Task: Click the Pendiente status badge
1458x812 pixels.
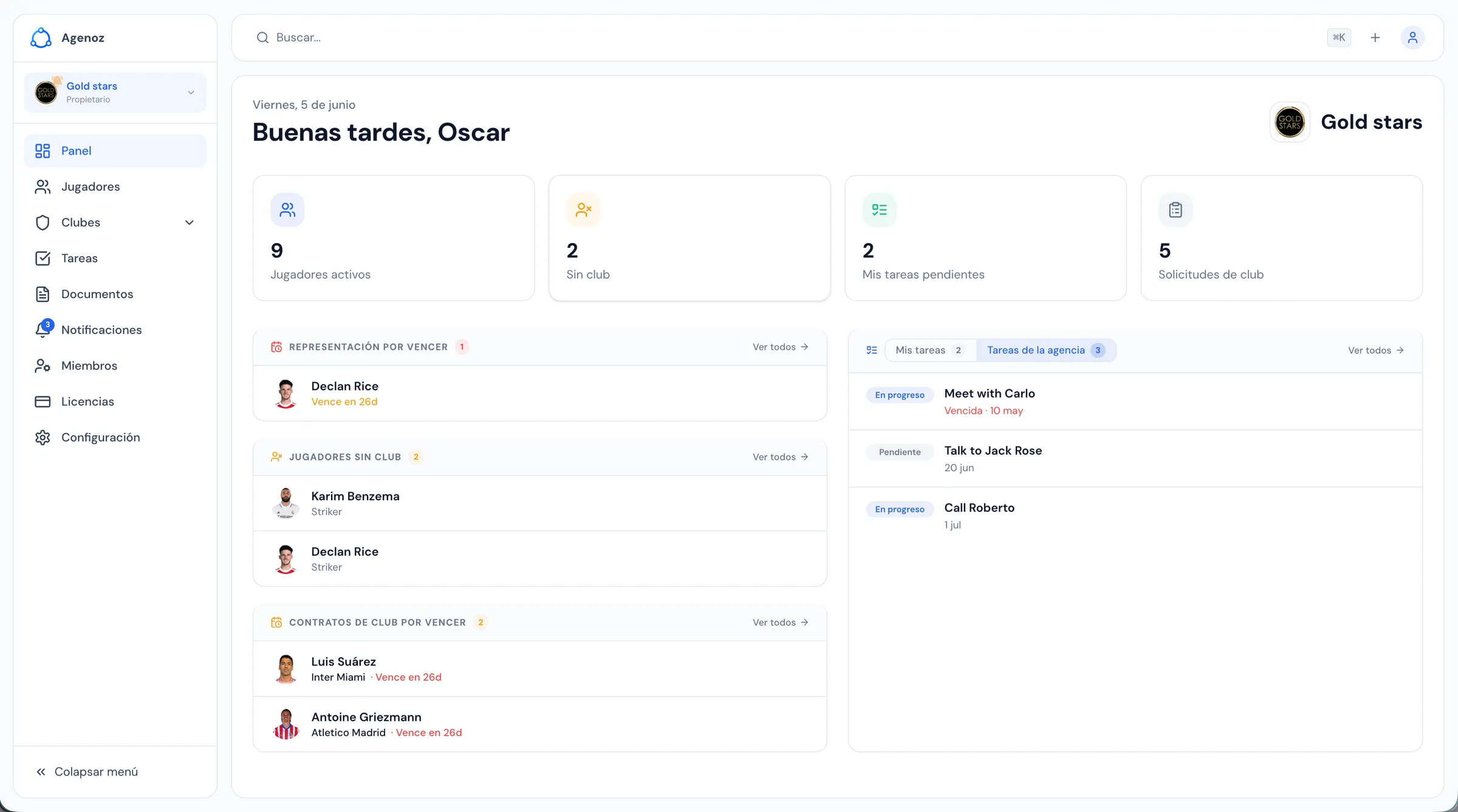Action: [x=900, y=452]
